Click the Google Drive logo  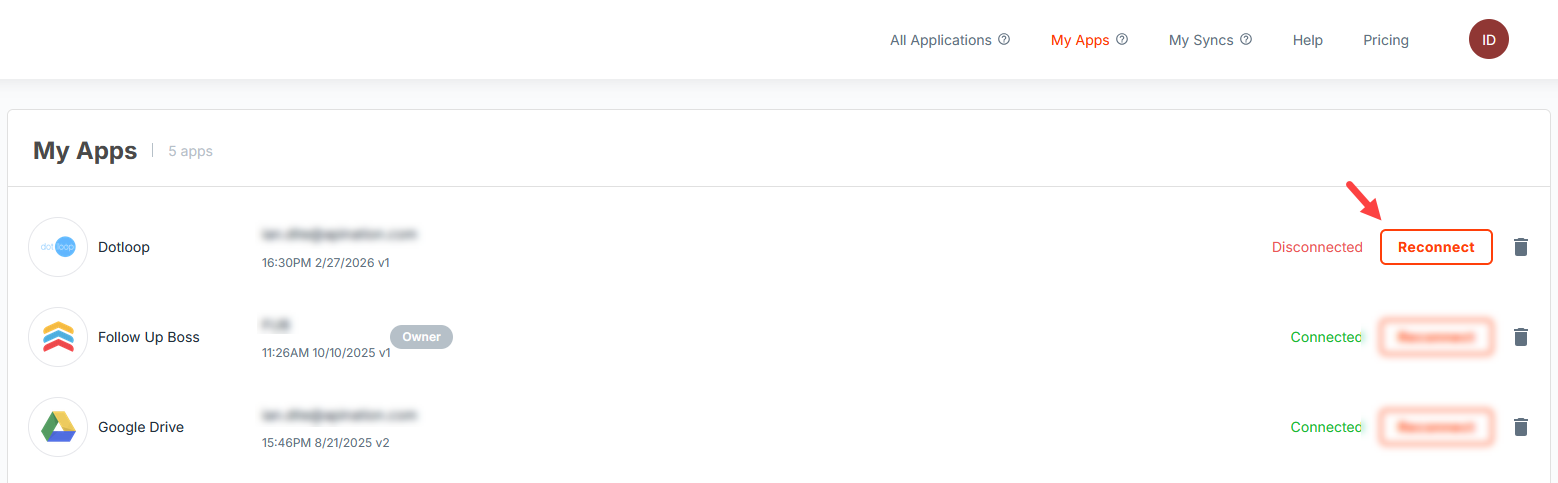point(59,427)
